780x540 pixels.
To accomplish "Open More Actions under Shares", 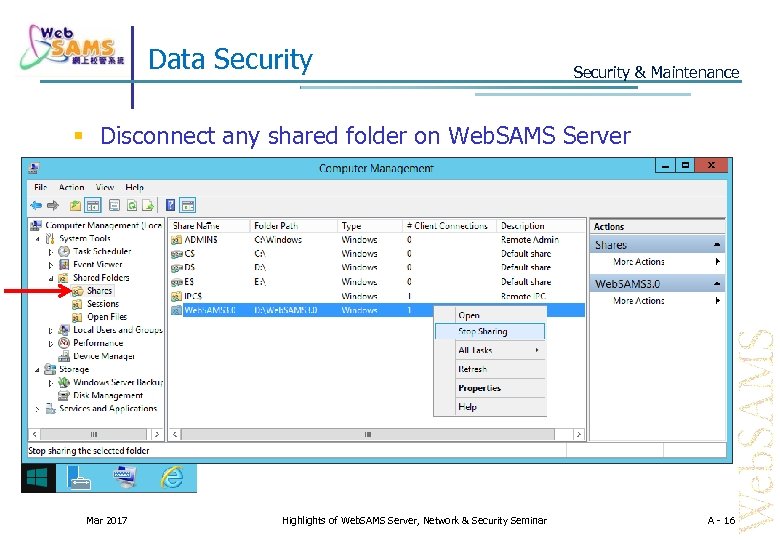I will [657, 262].
